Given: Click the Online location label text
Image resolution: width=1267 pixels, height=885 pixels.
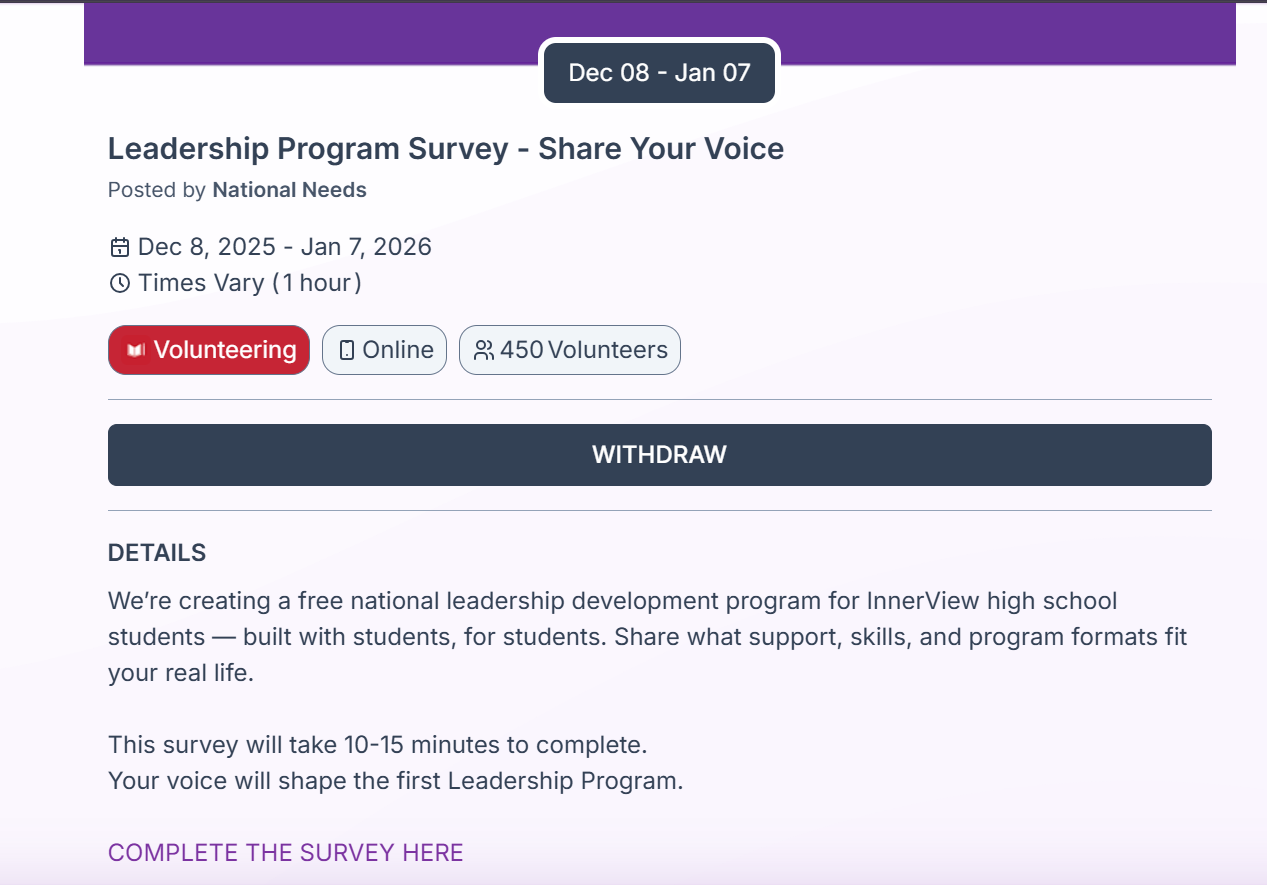Looking at the screenshot, I should [398, 350].
